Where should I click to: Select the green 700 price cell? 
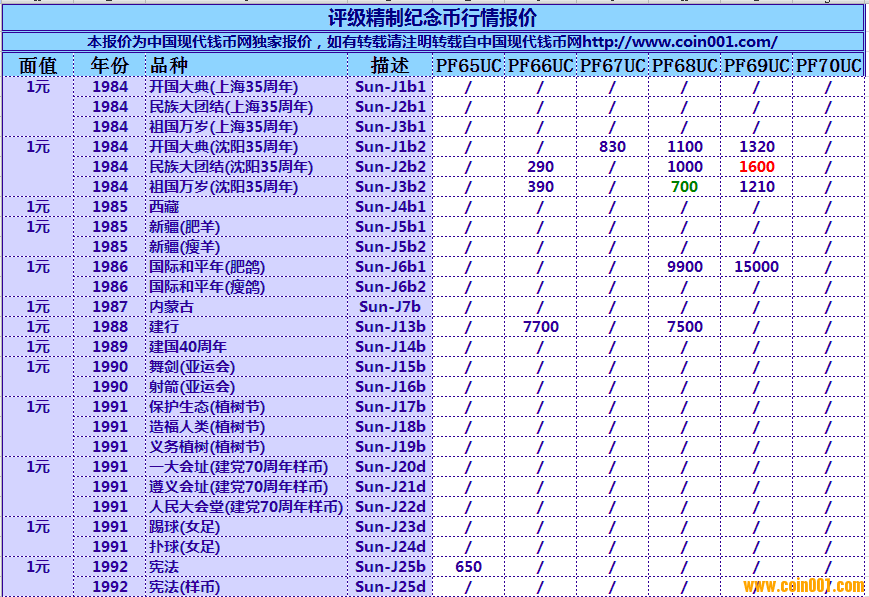685,187
